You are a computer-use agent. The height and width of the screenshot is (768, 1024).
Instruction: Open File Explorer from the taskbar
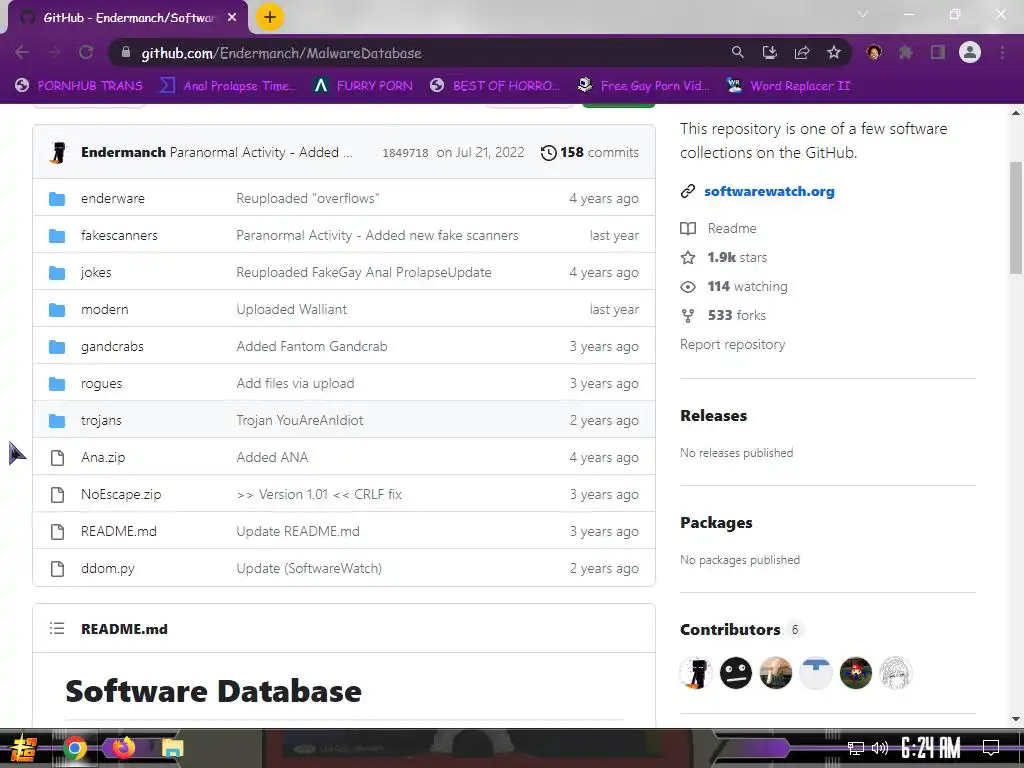pyautogui.click(x=172, y=748)
